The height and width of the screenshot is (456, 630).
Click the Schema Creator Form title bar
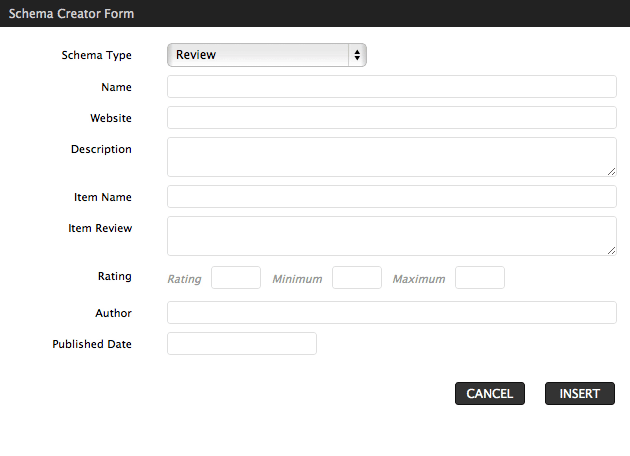pos(315,13)
